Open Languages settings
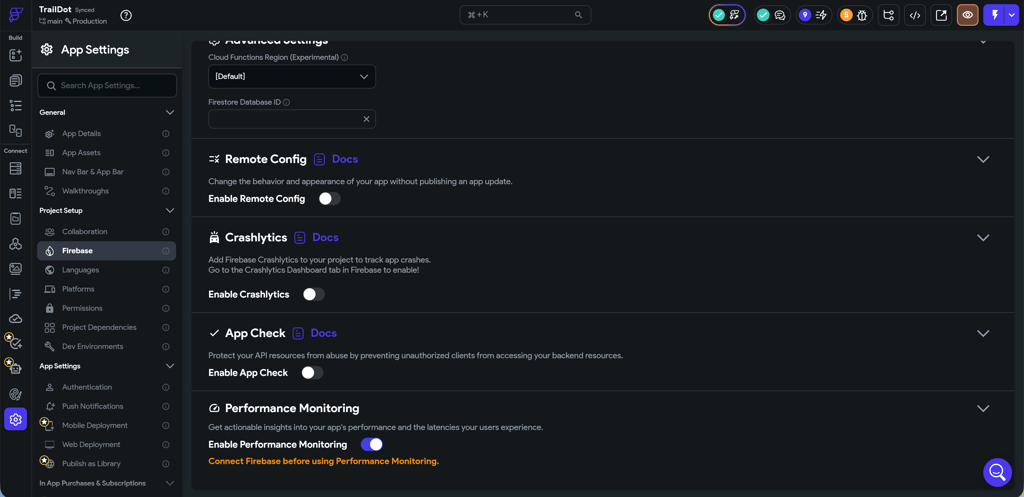The width and height of the screenshot is (1024, 497). tap(106, 270)
